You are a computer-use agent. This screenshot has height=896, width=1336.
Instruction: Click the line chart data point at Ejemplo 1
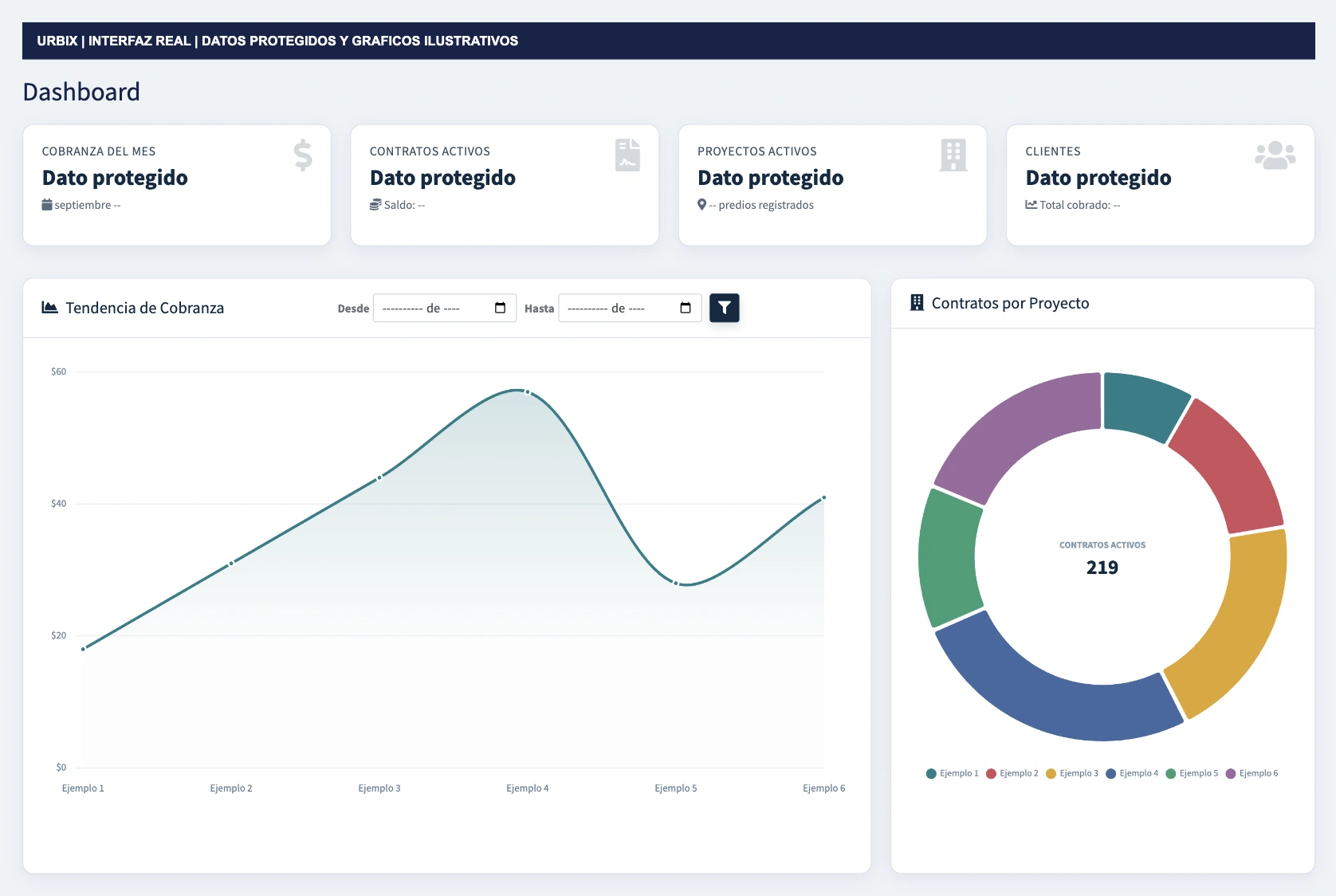83,649
